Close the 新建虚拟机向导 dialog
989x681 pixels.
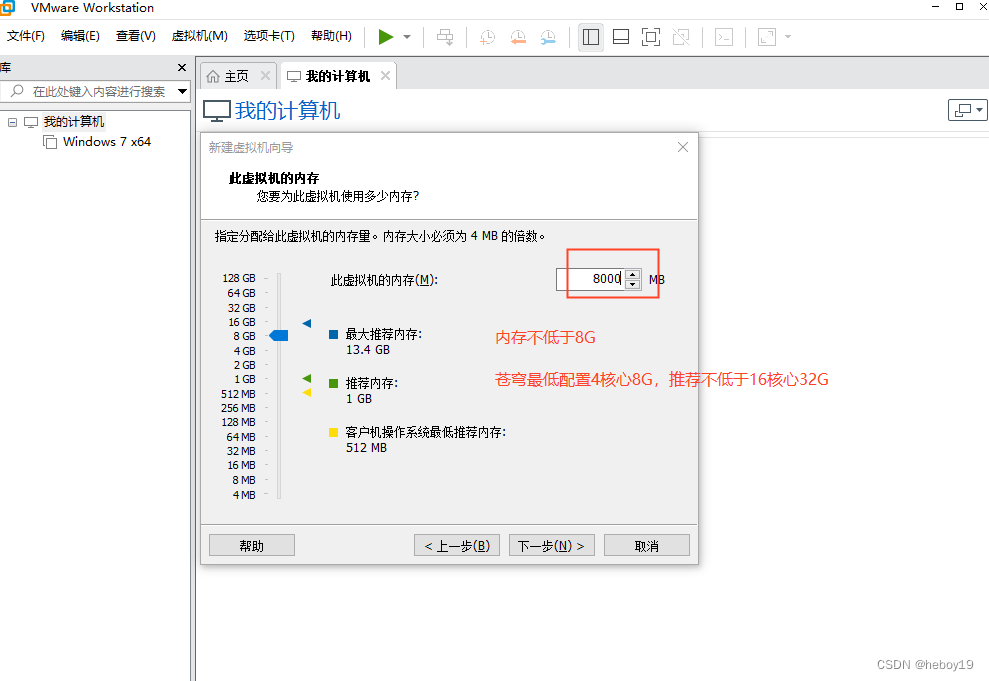click(x=682, y=147)
